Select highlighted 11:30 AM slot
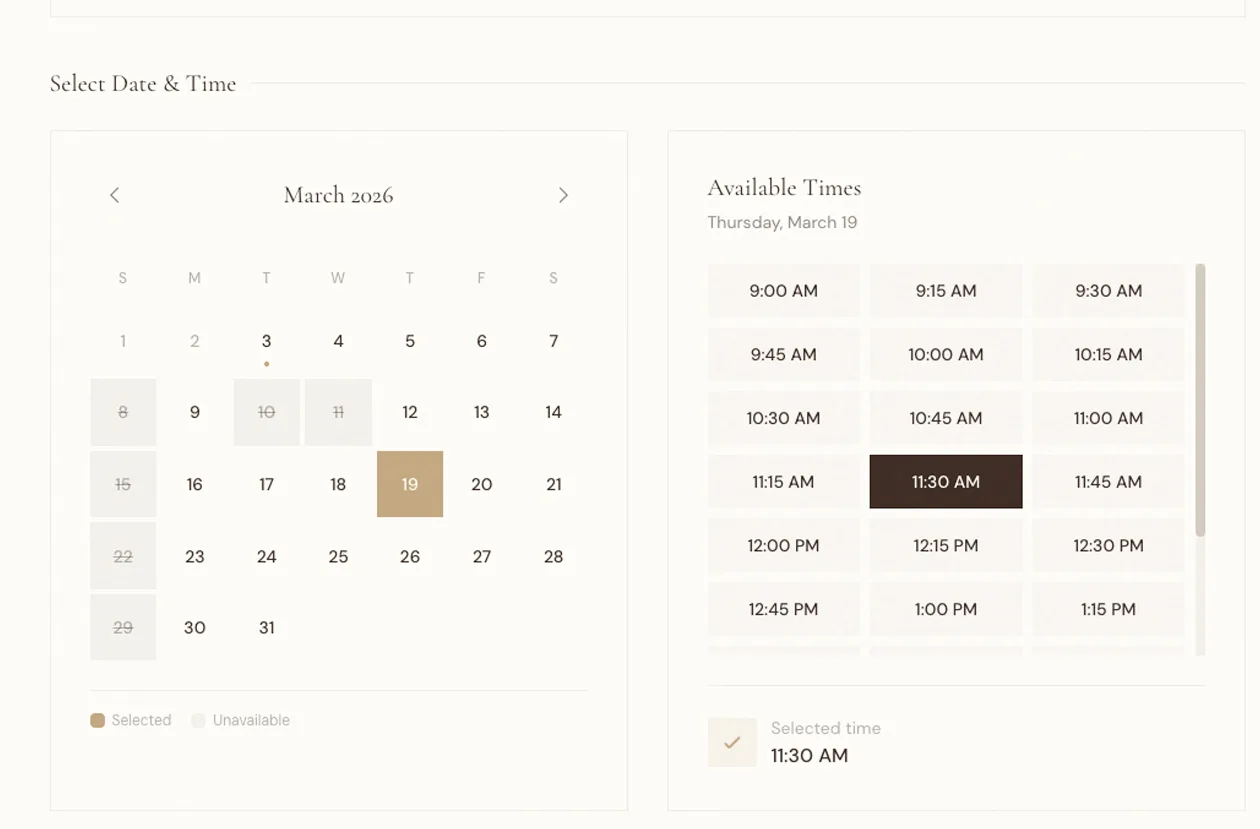Screen dimensions: 1260x829 coord(945,482)
